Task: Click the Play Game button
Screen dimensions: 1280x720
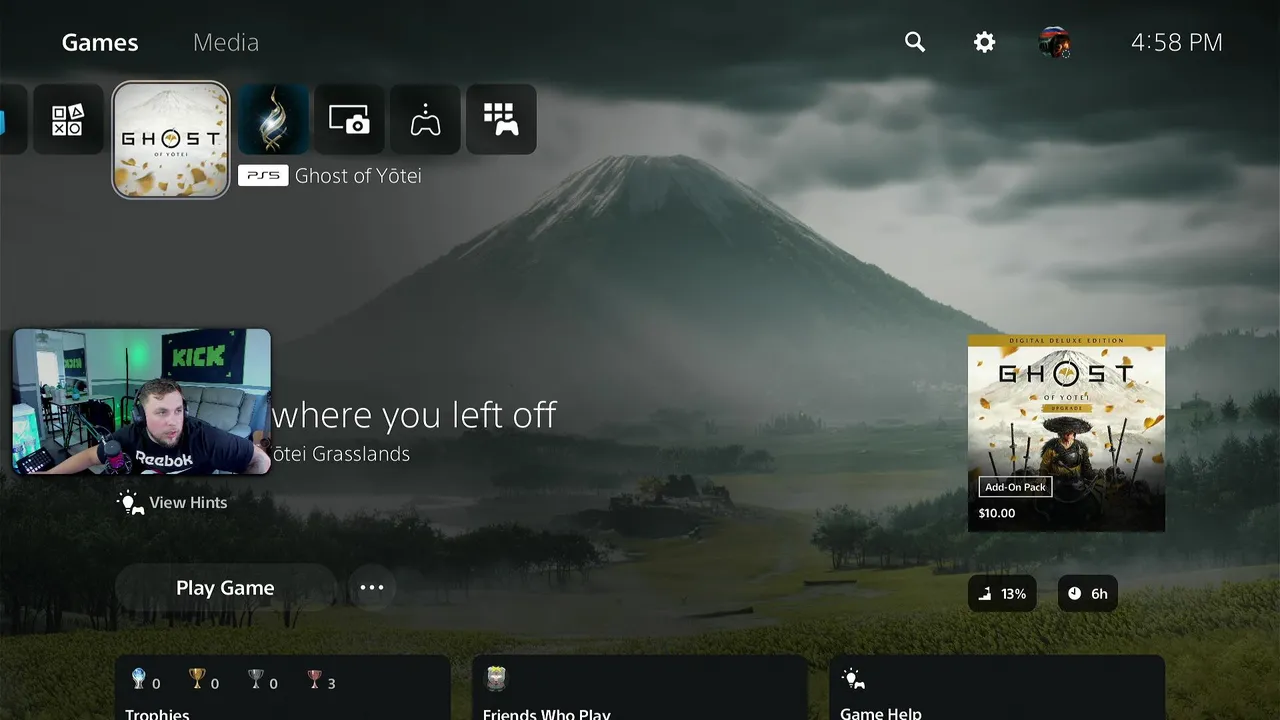Action: [226, 588]
